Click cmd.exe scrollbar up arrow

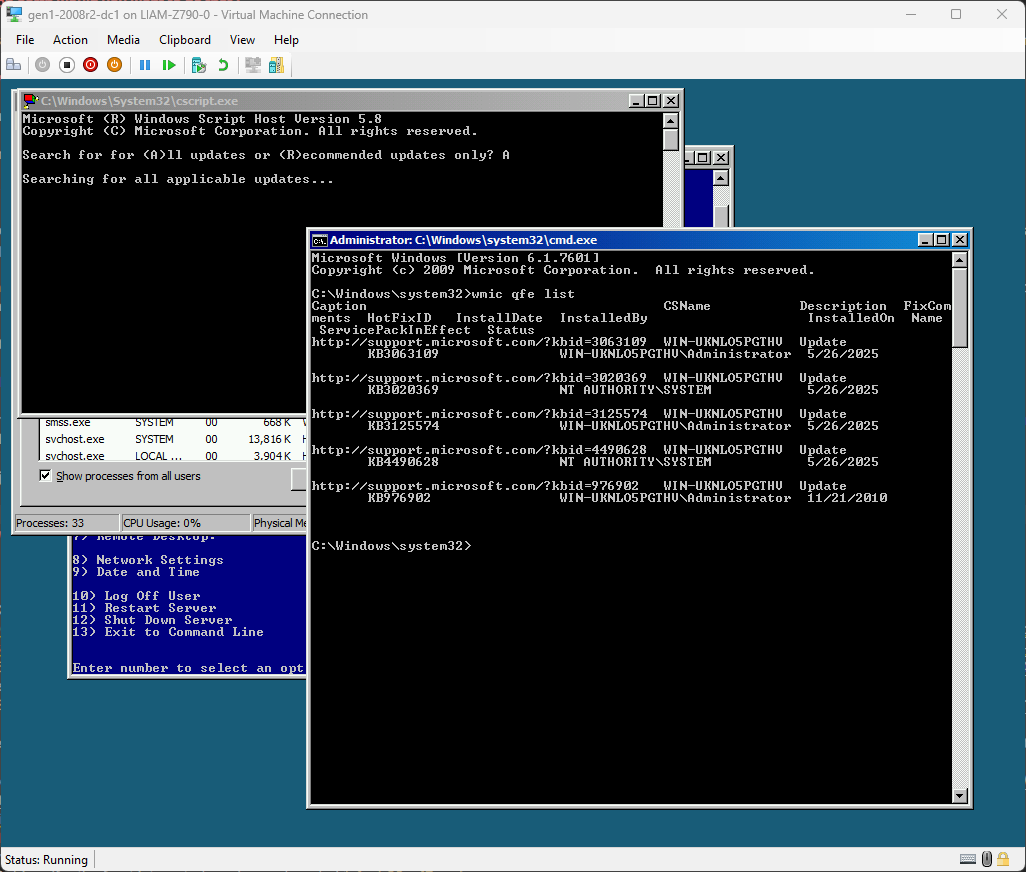[x=959, y=260]
